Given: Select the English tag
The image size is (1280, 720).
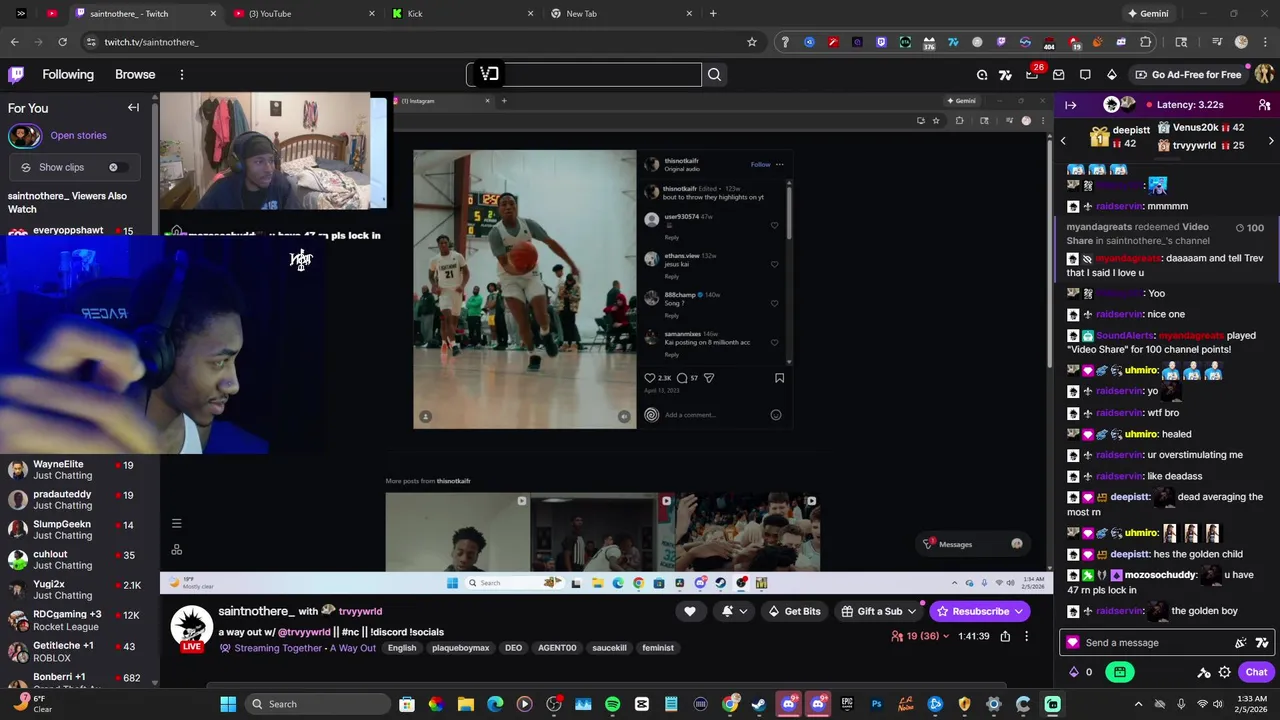Looking at the screenshot, I should click(402, 648).
